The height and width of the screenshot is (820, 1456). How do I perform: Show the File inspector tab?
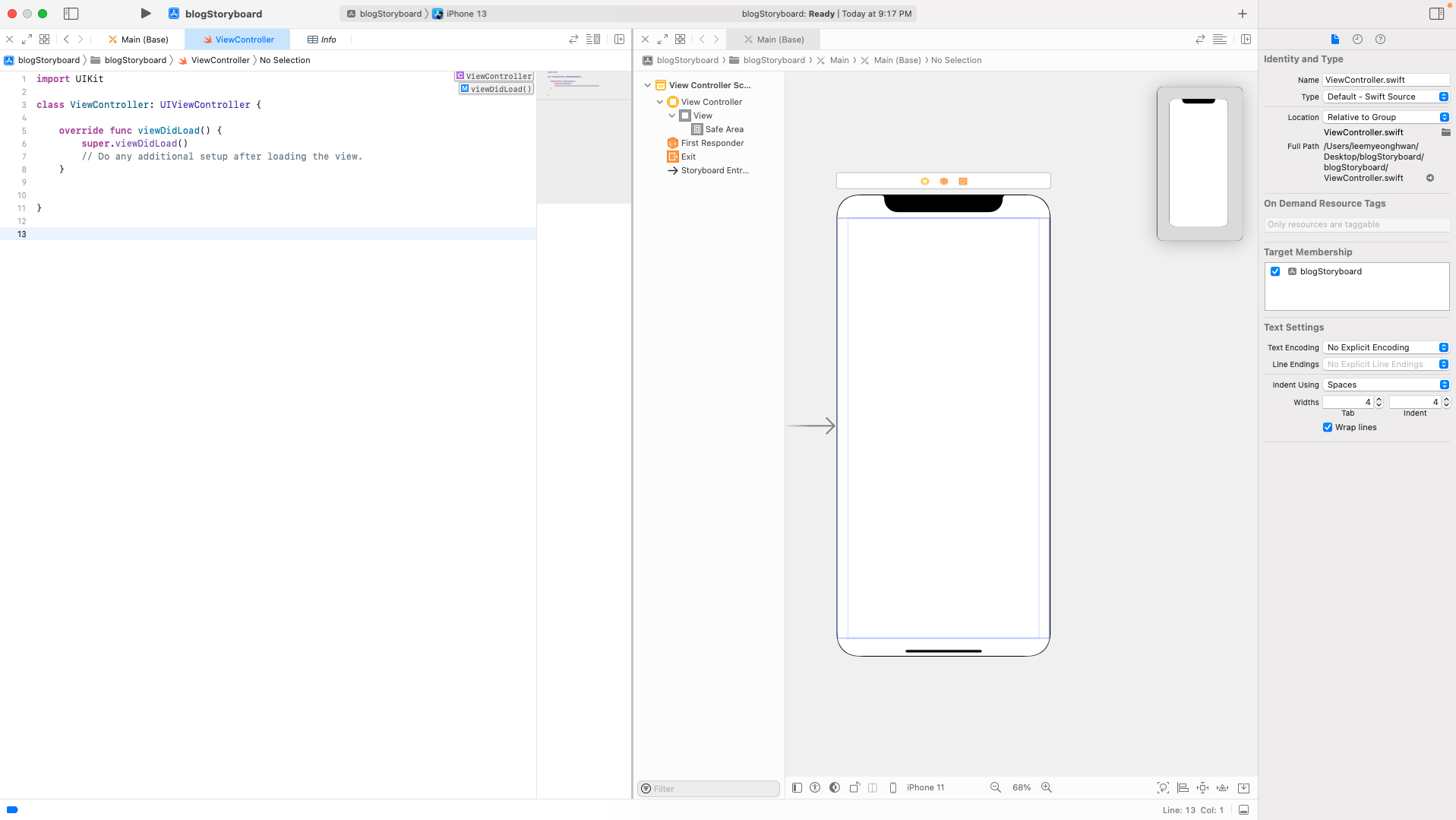click(1335, 40)
